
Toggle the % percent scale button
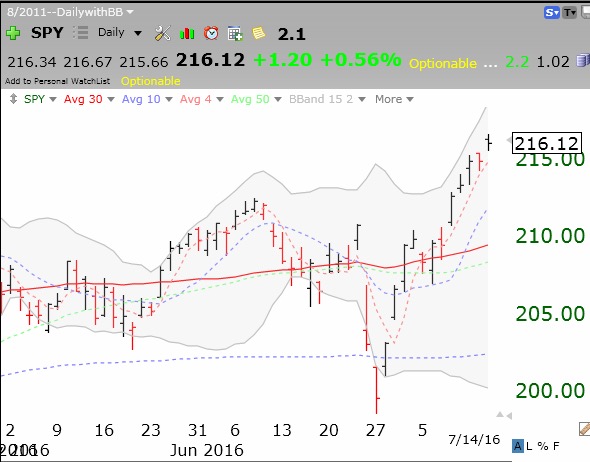pyautogui.click(x=543, y=447)
